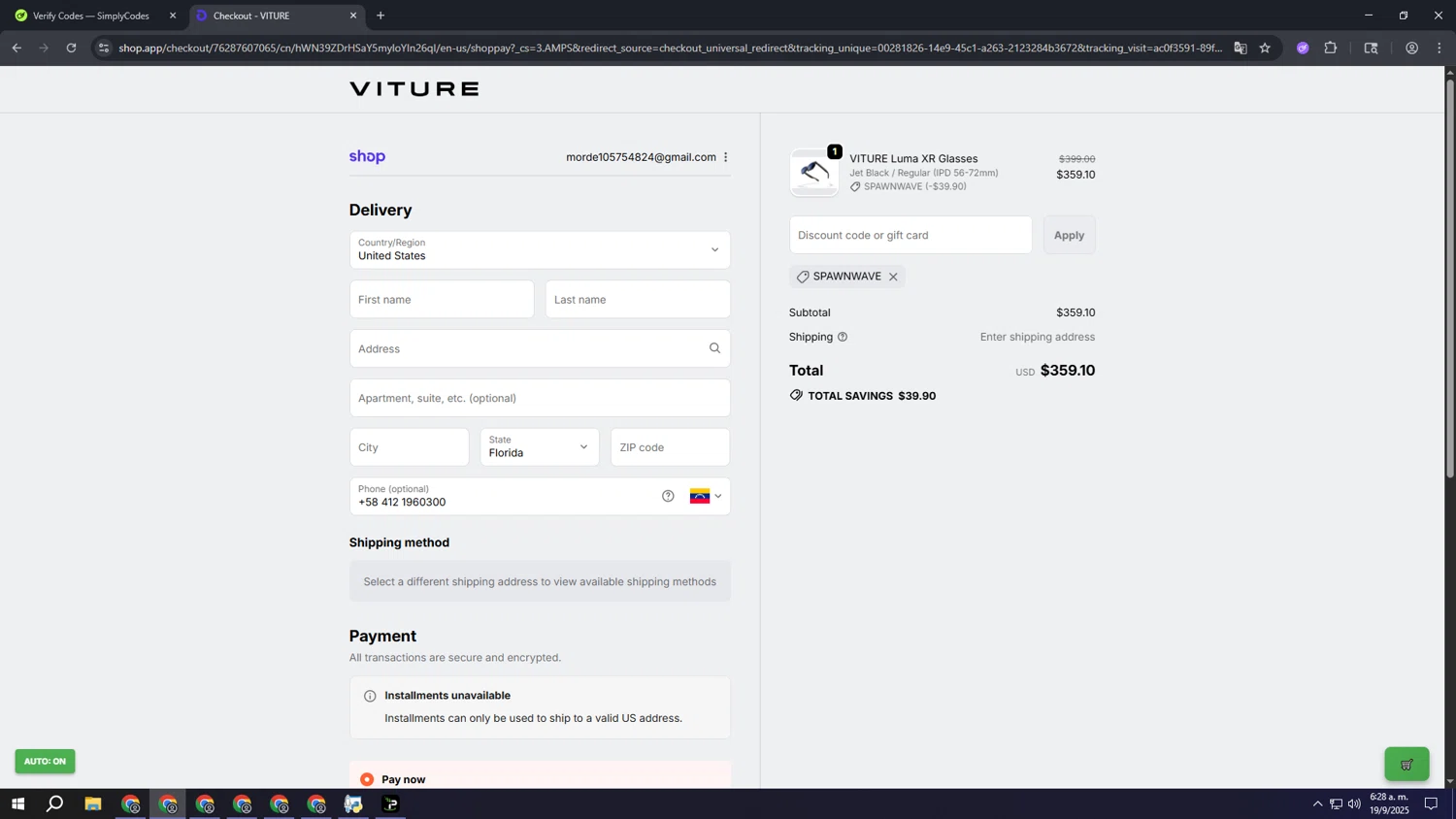Click the taskbar clock showing 6:28 a. m.
Image resolution: width=1456 pixels, height=819 pixels.
[1389, 803]
